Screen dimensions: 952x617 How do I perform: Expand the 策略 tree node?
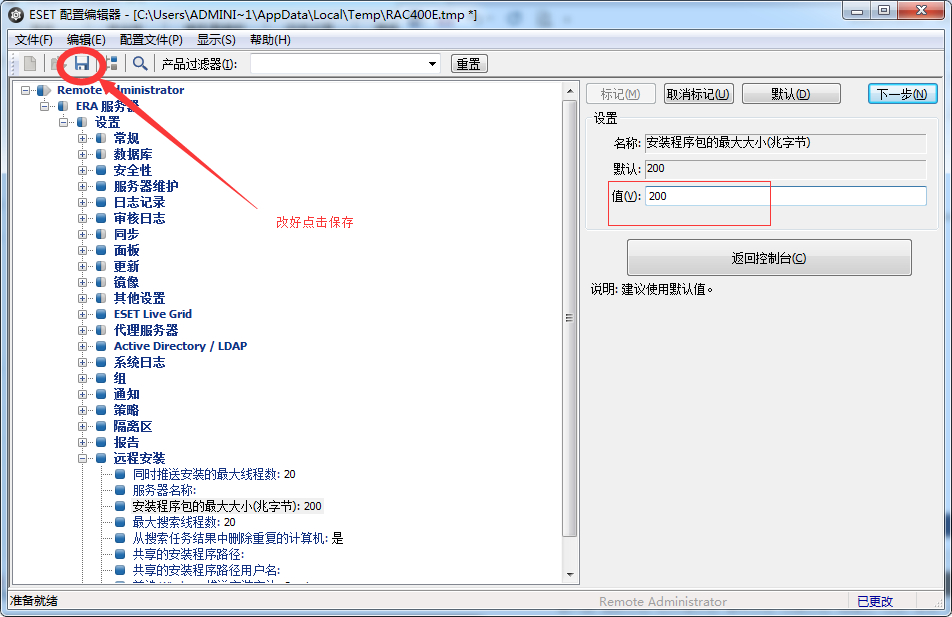(x=82, y=411)
